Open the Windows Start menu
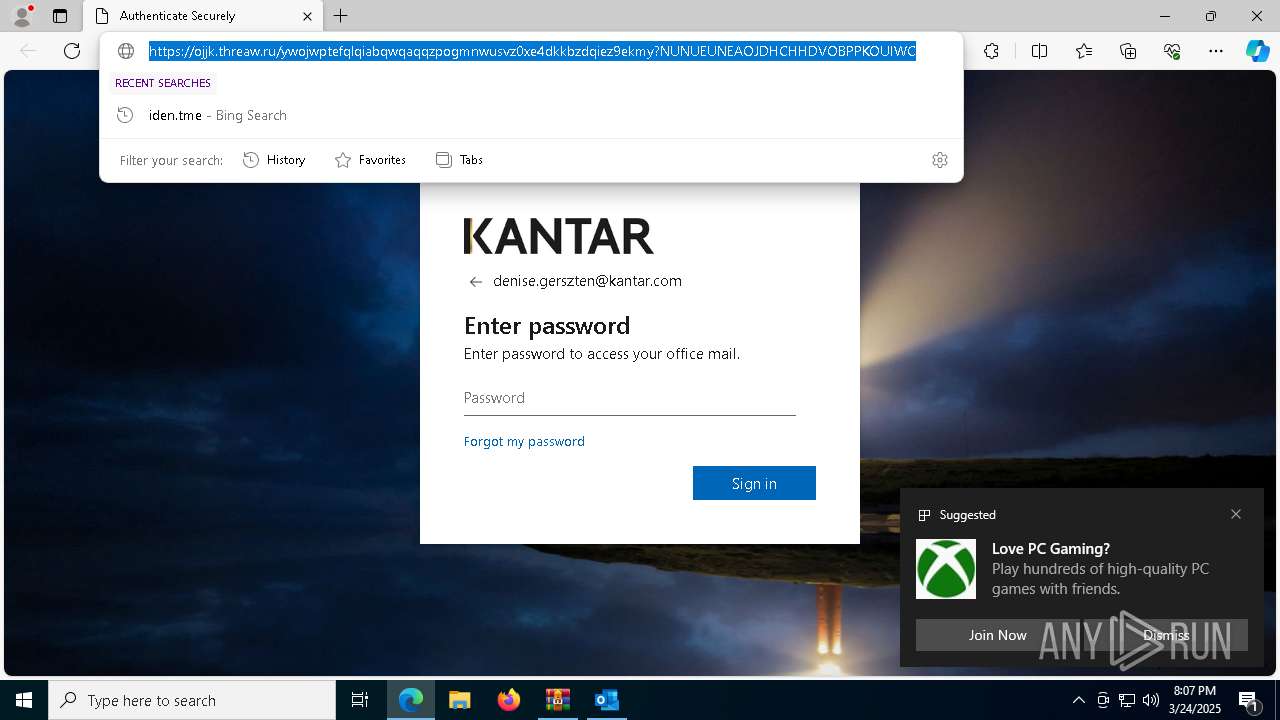 pyautogui.click(x=24, y=700)
